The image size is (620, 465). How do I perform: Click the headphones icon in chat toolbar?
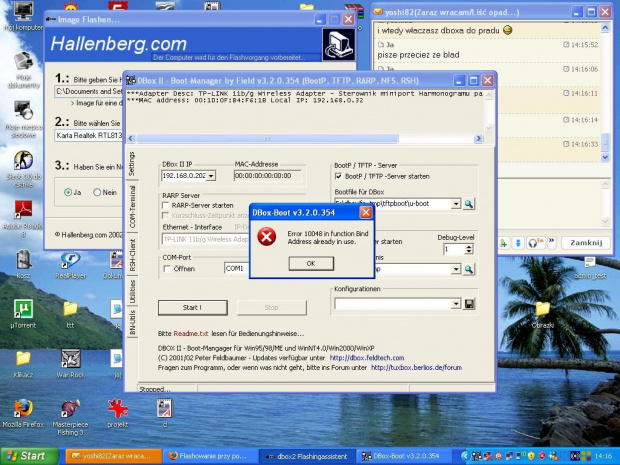pyautogui.click(x=535, y=243)
